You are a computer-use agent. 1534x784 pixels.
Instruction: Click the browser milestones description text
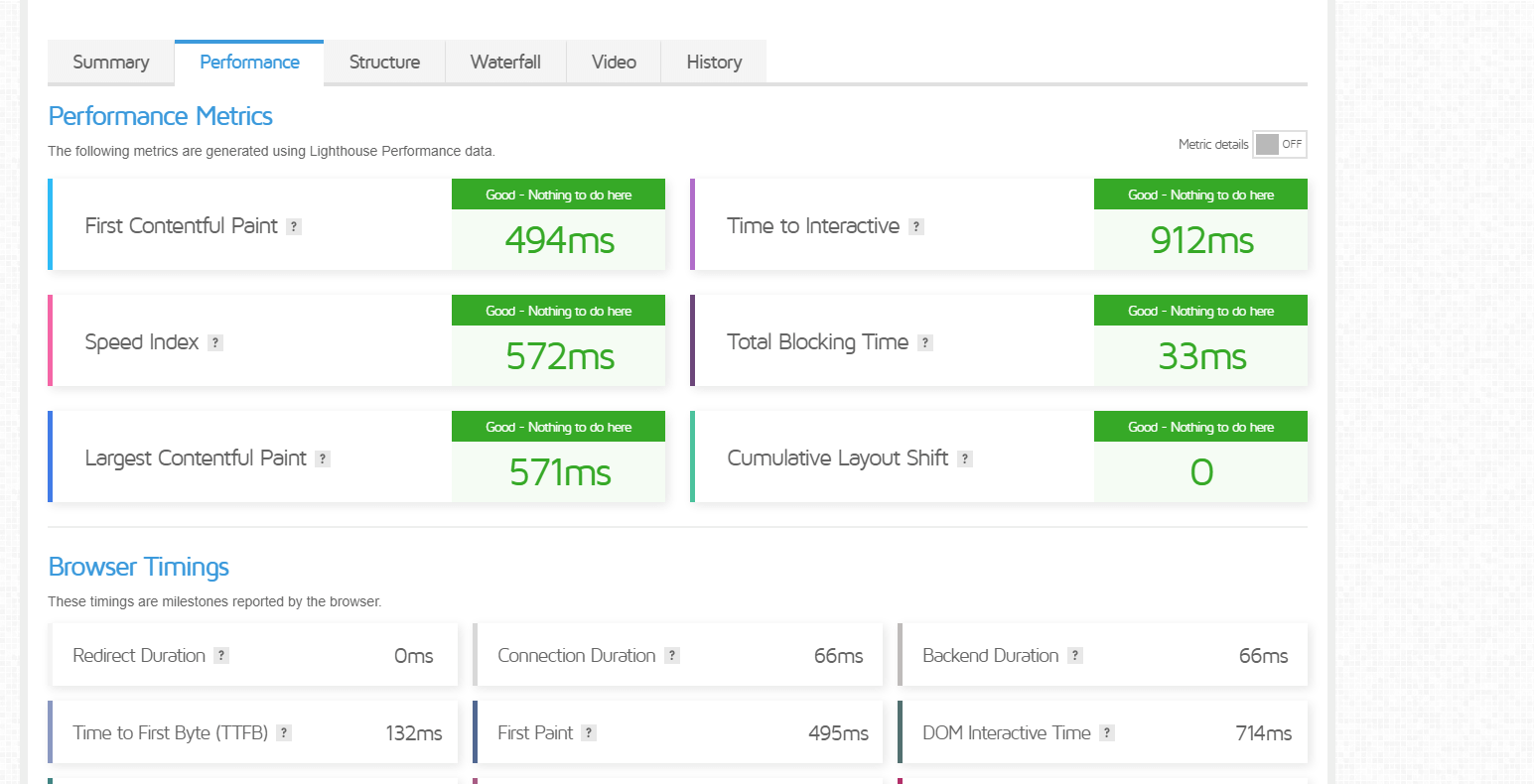click(214, 601)
